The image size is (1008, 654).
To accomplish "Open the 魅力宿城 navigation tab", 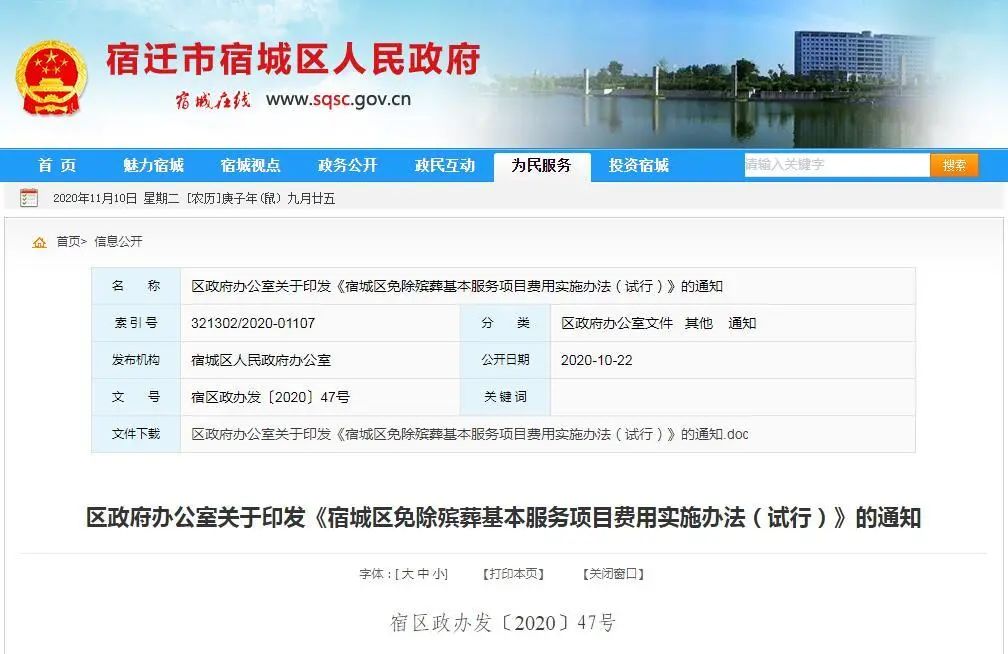I will (154, 166).
